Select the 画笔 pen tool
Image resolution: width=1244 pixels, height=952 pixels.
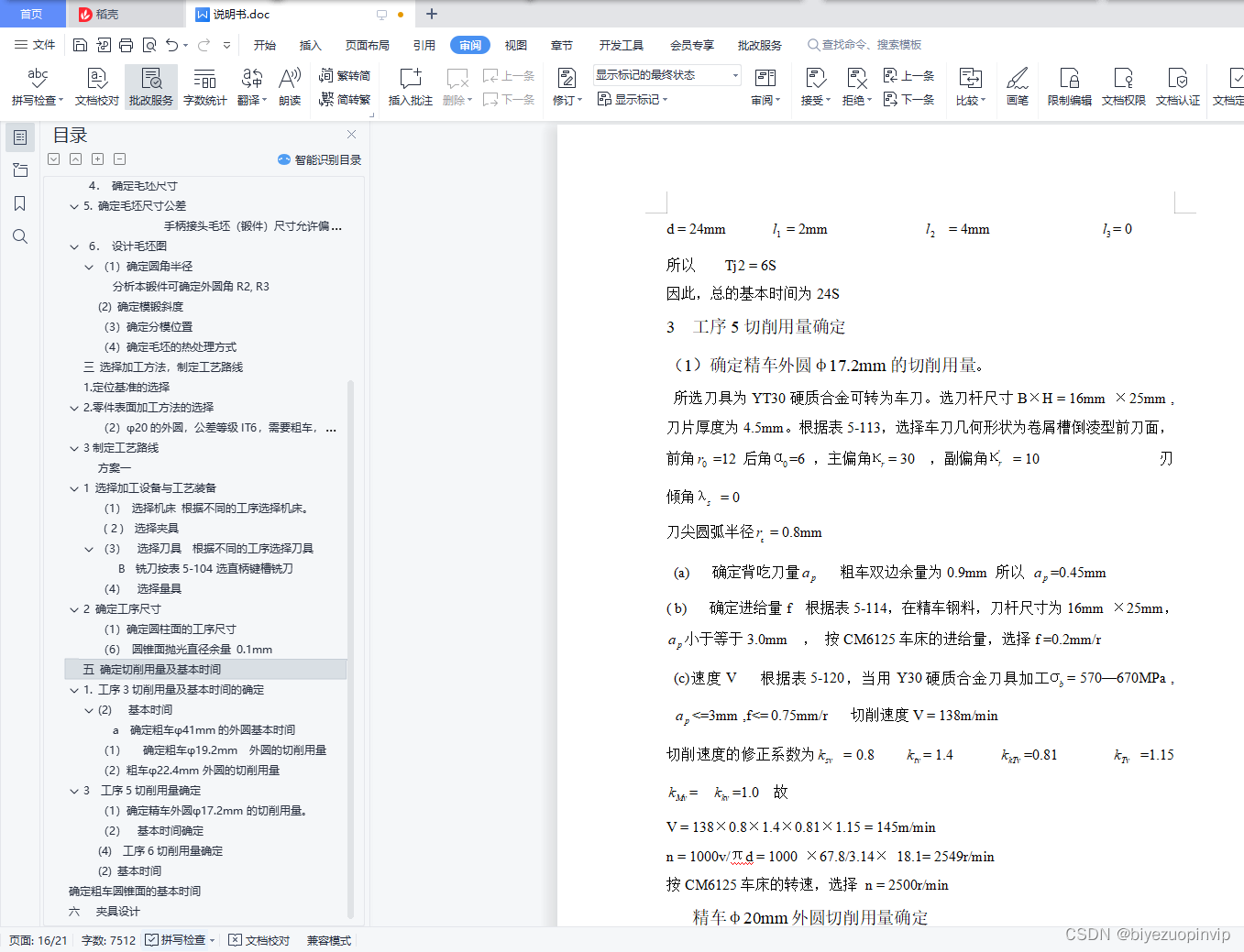[x=1017, y=86]
